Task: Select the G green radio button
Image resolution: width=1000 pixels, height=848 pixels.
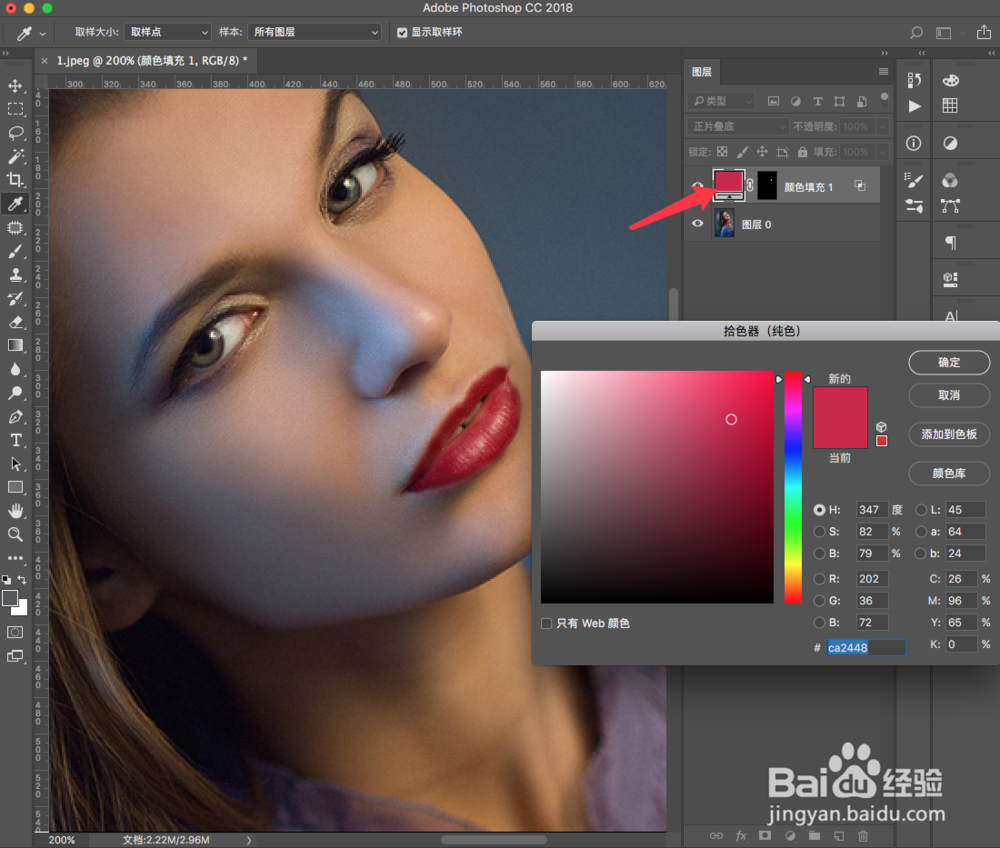Action: pos(820,601)
